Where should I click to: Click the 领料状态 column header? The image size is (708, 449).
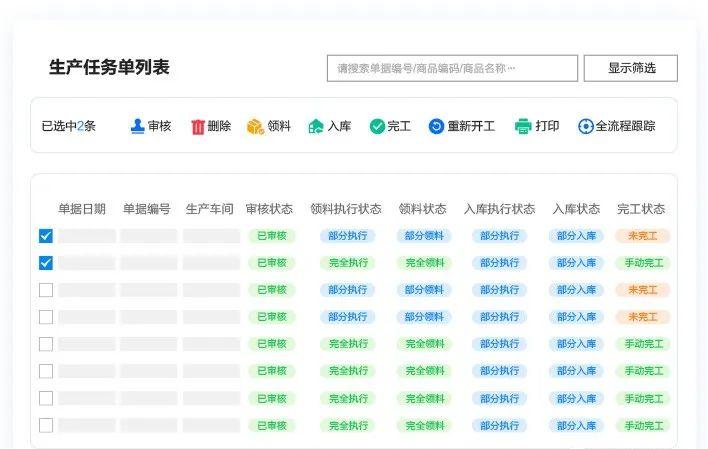pos(423,209)
